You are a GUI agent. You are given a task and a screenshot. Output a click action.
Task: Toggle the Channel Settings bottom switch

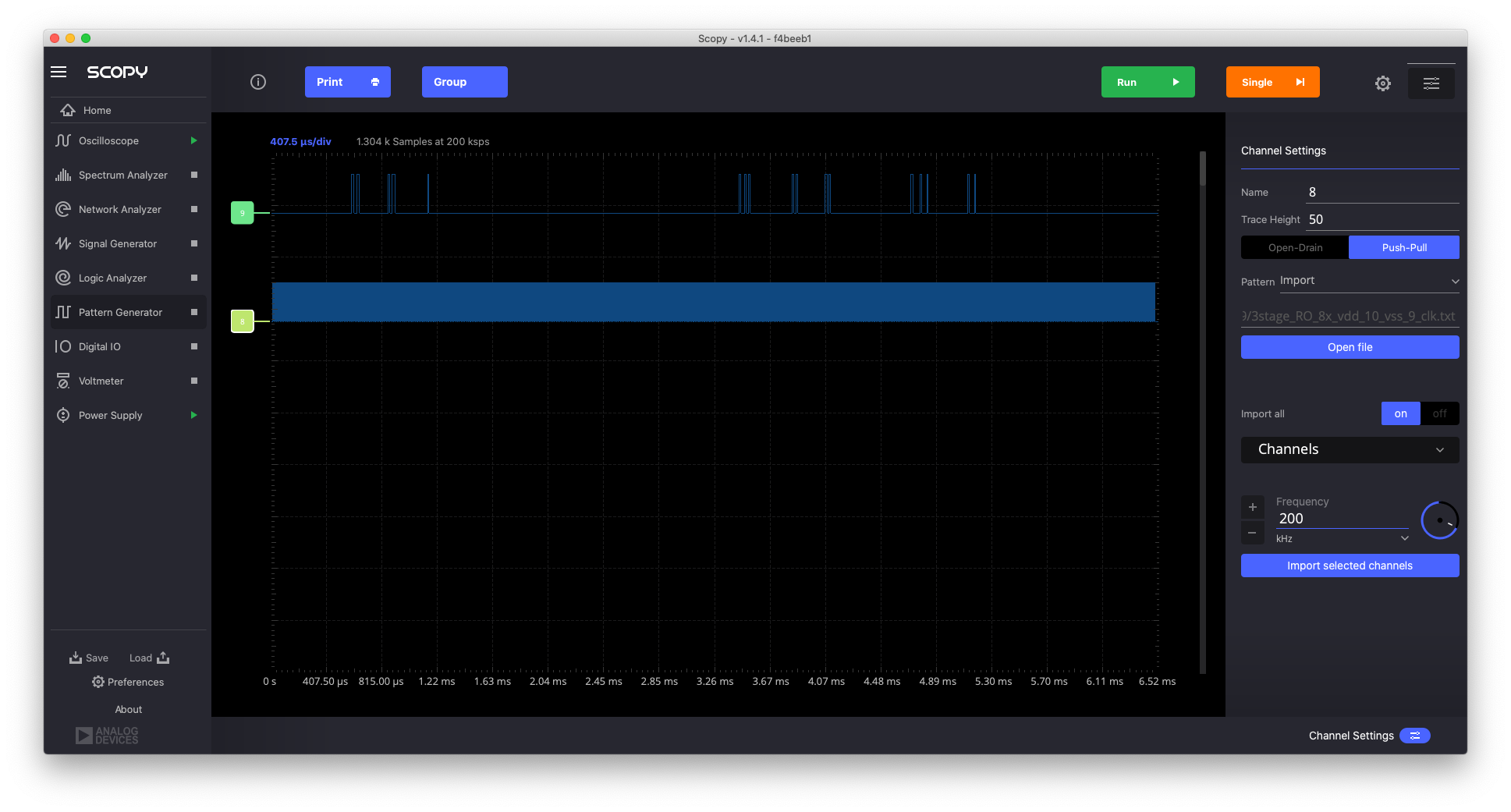tap(1415, 736)
